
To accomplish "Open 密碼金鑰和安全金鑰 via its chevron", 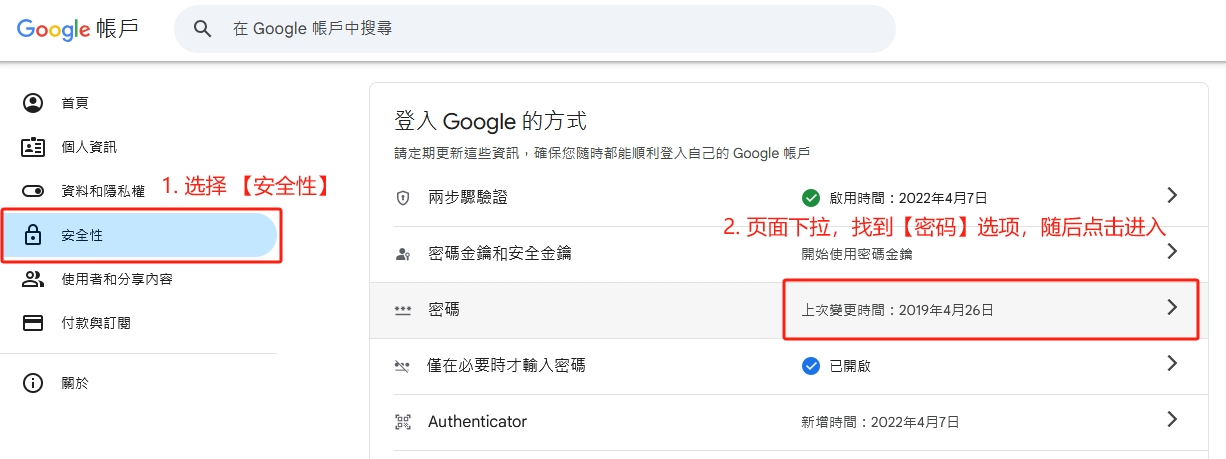I will point(1173,252).
